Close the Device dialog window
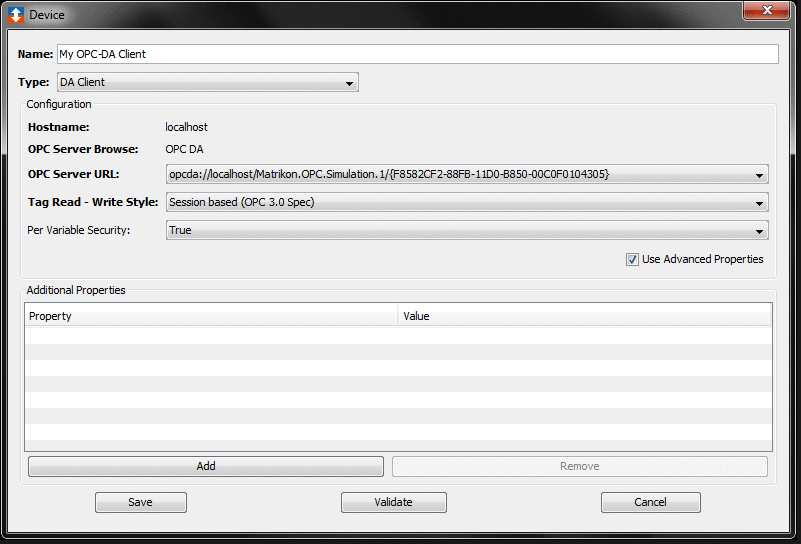801x544 pixels. click(767, 10)
